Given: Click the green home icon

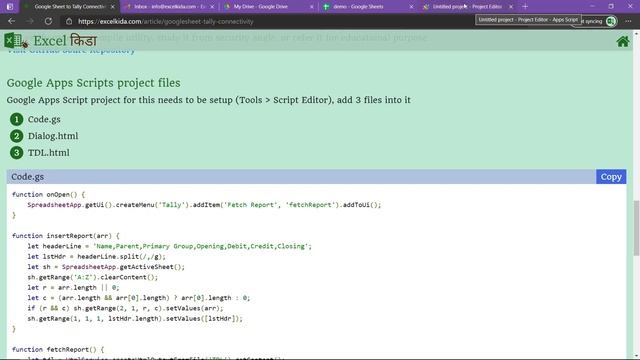Looking at the screenshot, I should point(622,41).
